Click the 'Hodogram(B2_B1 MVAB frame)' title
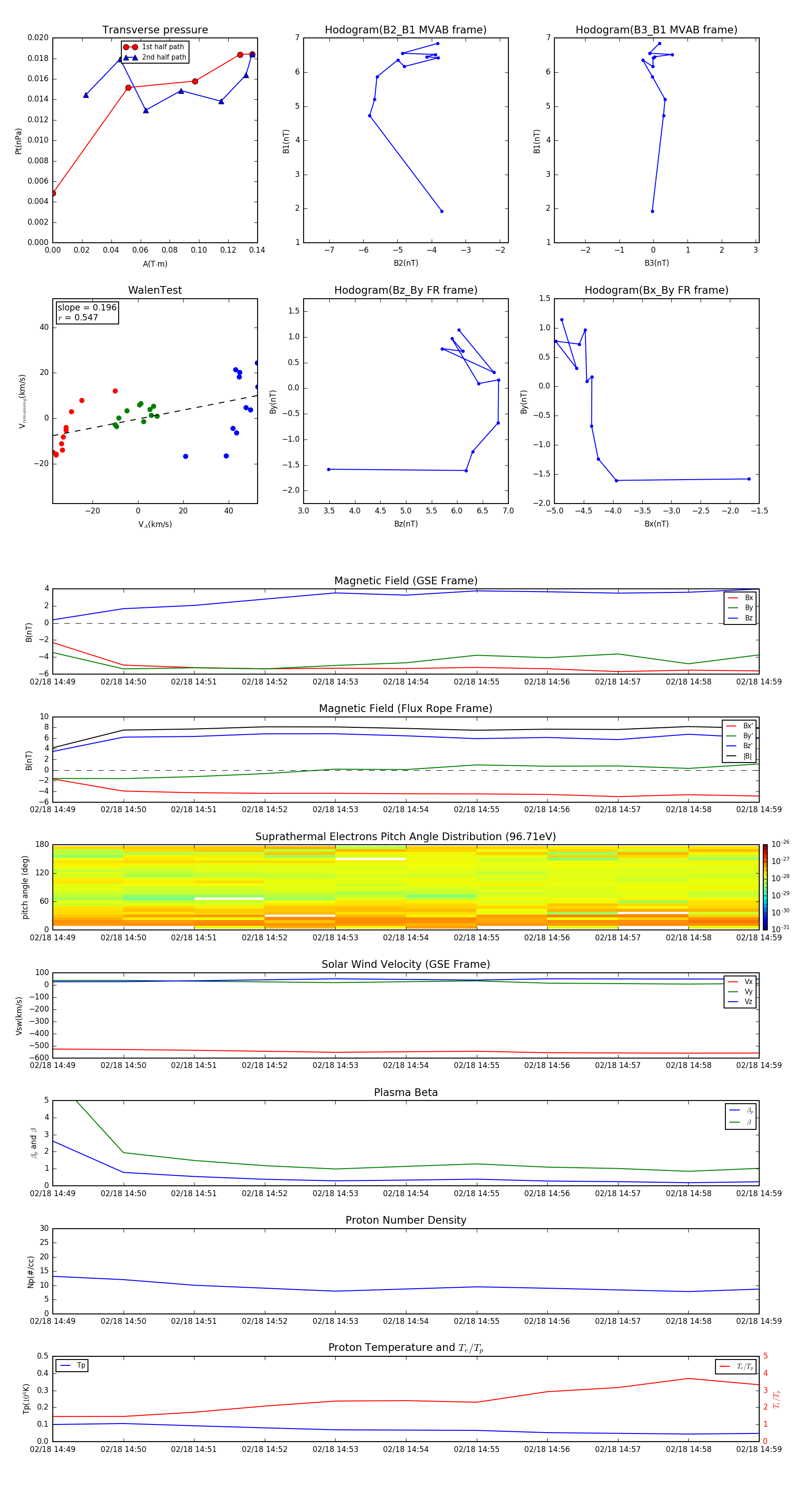Image resolution: width=812 pixels, height=1489 pixels. coord(406,29)
